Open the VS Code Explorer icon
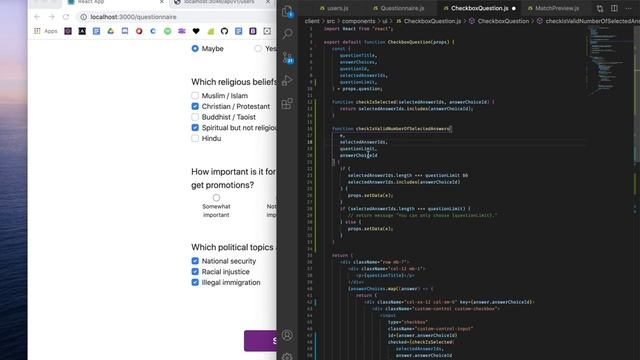The width and height of the screenshot is (640, 360). point(287,11)
